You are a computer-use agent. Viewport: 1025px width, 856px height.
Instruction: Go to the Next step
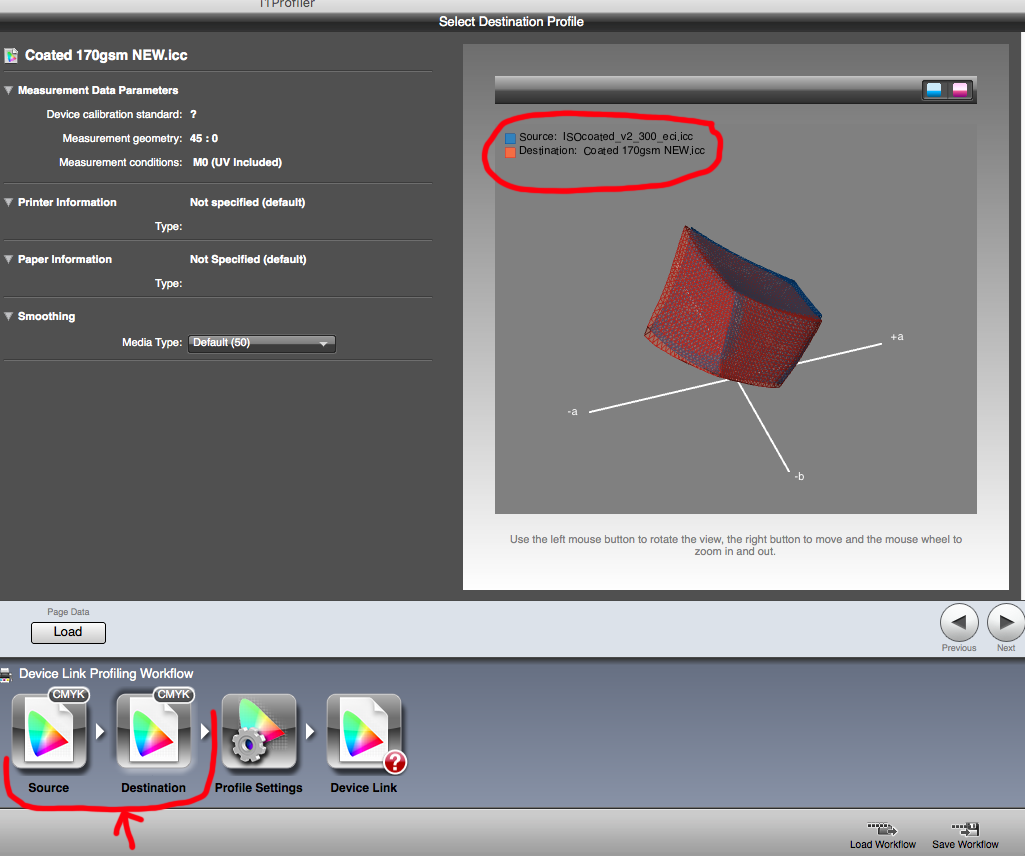[1006, 623]
